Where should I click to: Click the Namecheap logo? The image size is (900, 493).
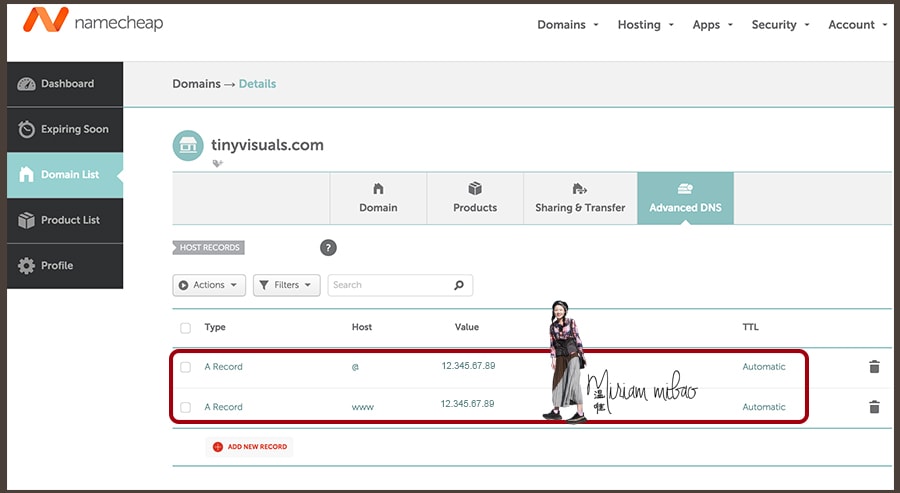pyautogui.click(x=93, y=21)
